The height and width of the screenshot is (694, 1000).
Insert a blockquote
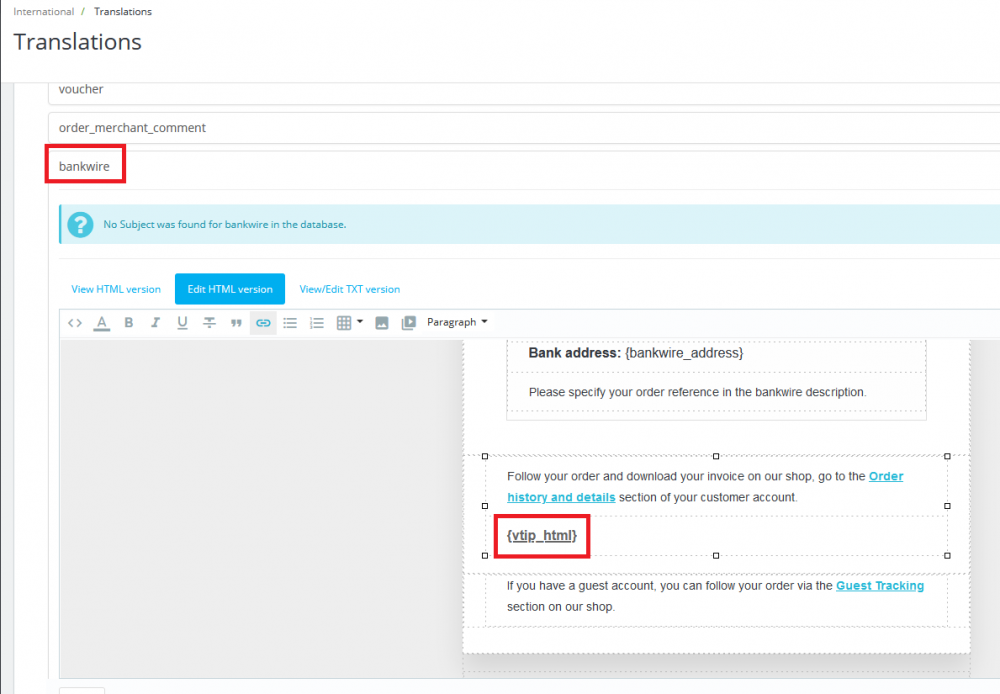[236, 323]
